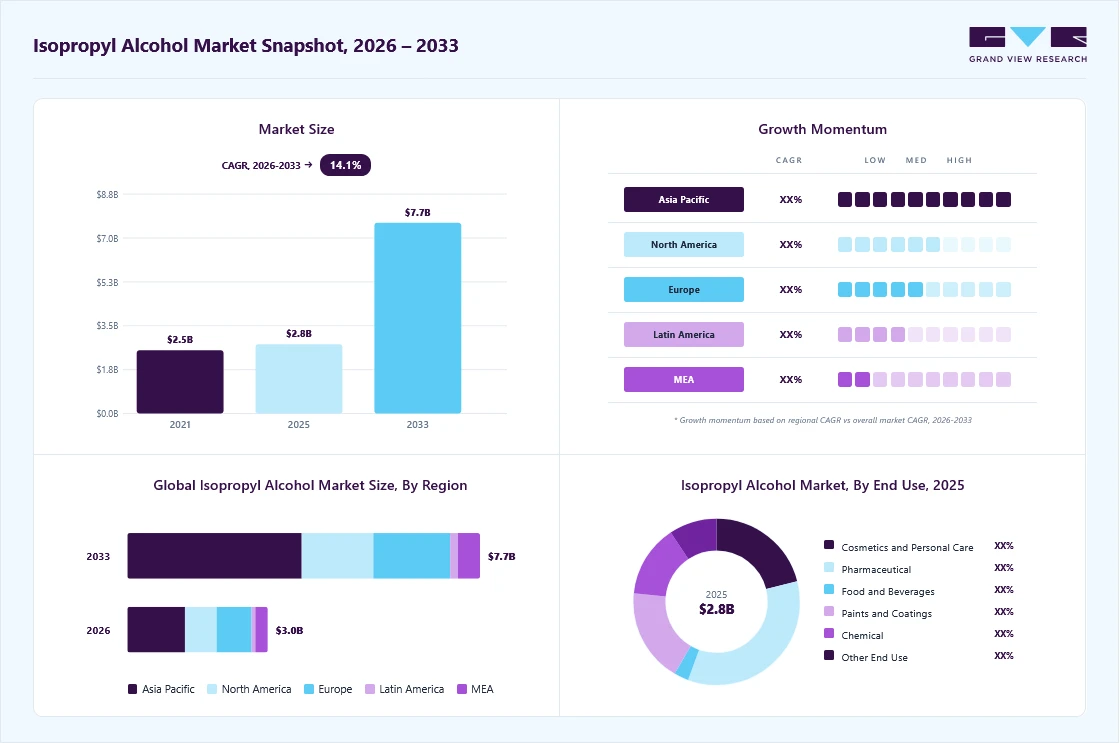Click the Other End Use legend swatch
This screenshot has width=1120, height=743.
(x=829, y=655)
